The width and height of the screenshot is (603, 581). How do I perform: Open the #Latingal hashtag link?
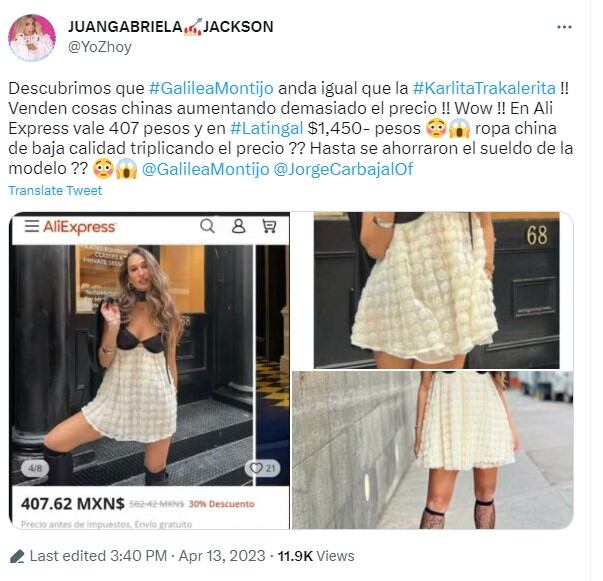point(267,128)
